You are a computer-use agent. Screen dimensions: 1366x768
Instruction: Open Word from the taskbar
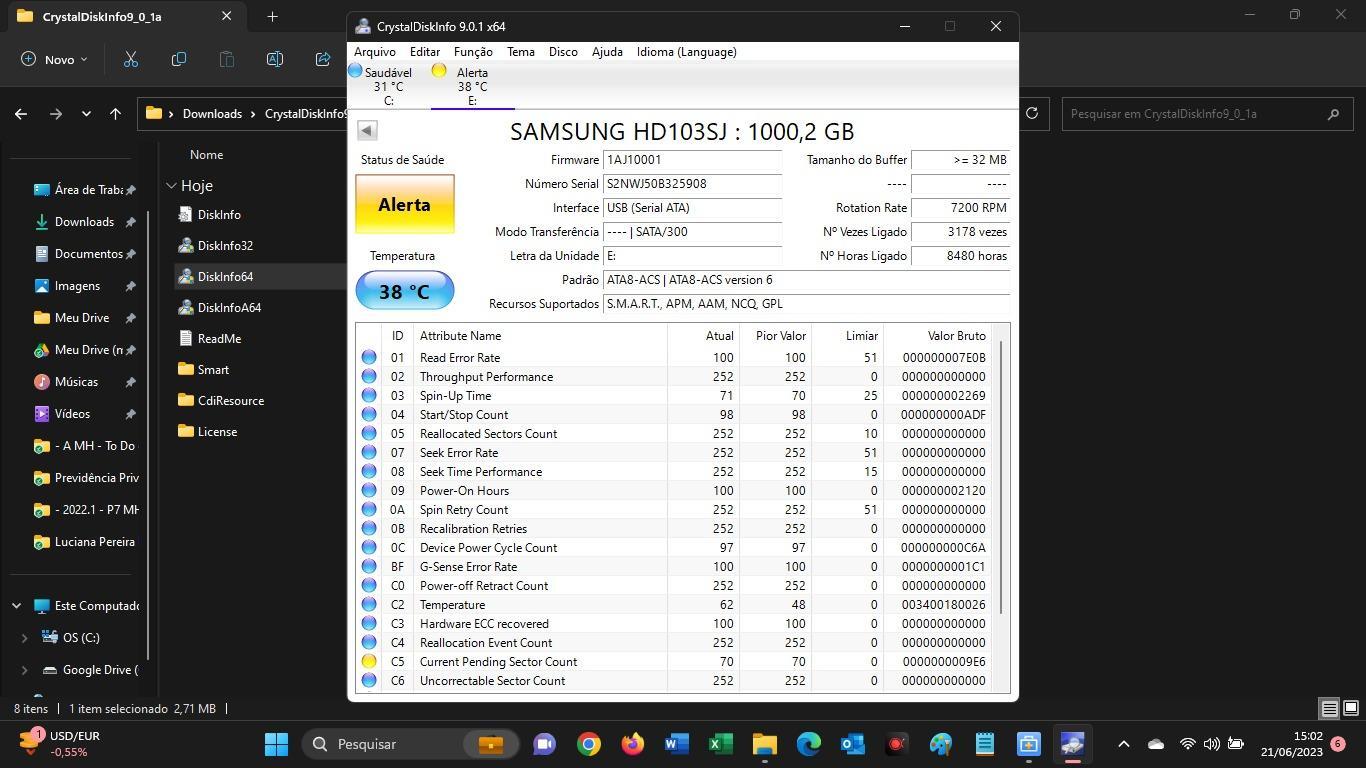click(677, 744)
